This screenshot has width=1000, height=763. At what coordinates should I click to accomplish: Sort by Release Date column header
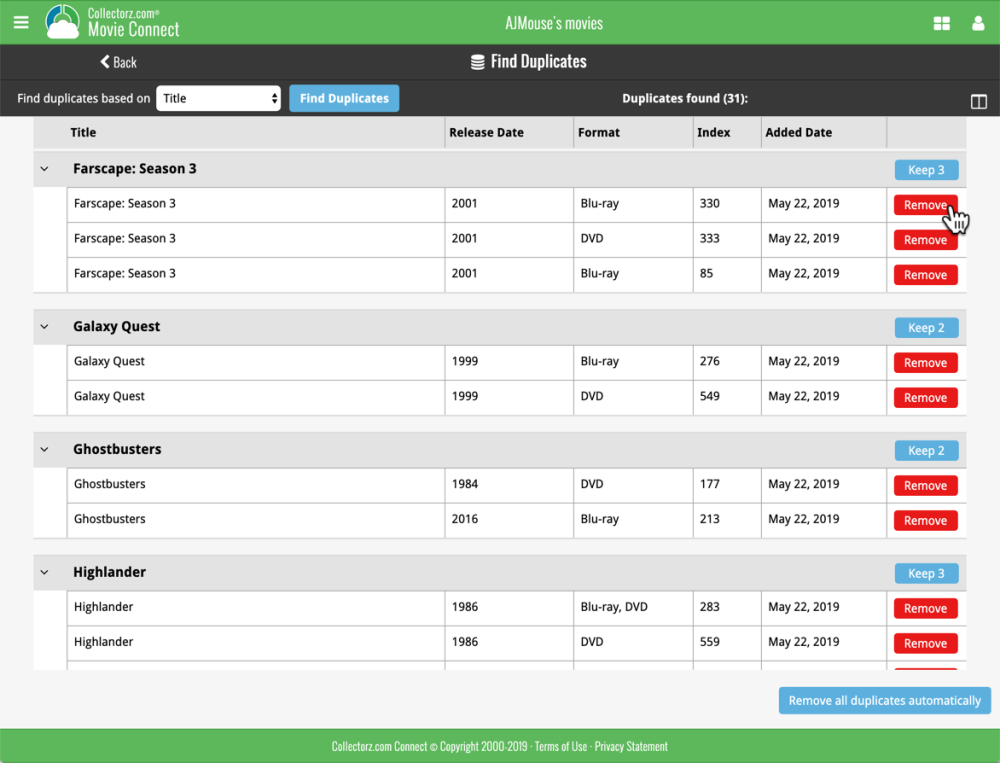click(487, 133)
